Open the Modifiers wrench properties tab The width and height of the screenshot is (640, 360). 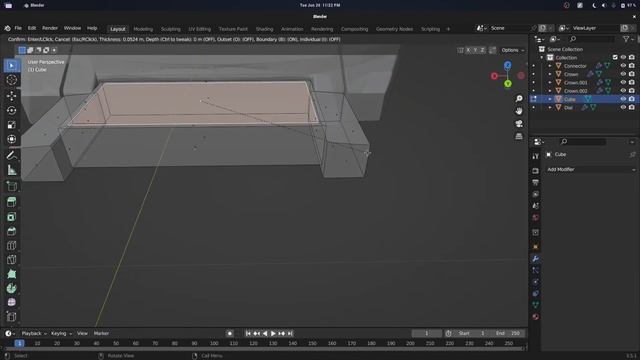[x=536, y=259]
